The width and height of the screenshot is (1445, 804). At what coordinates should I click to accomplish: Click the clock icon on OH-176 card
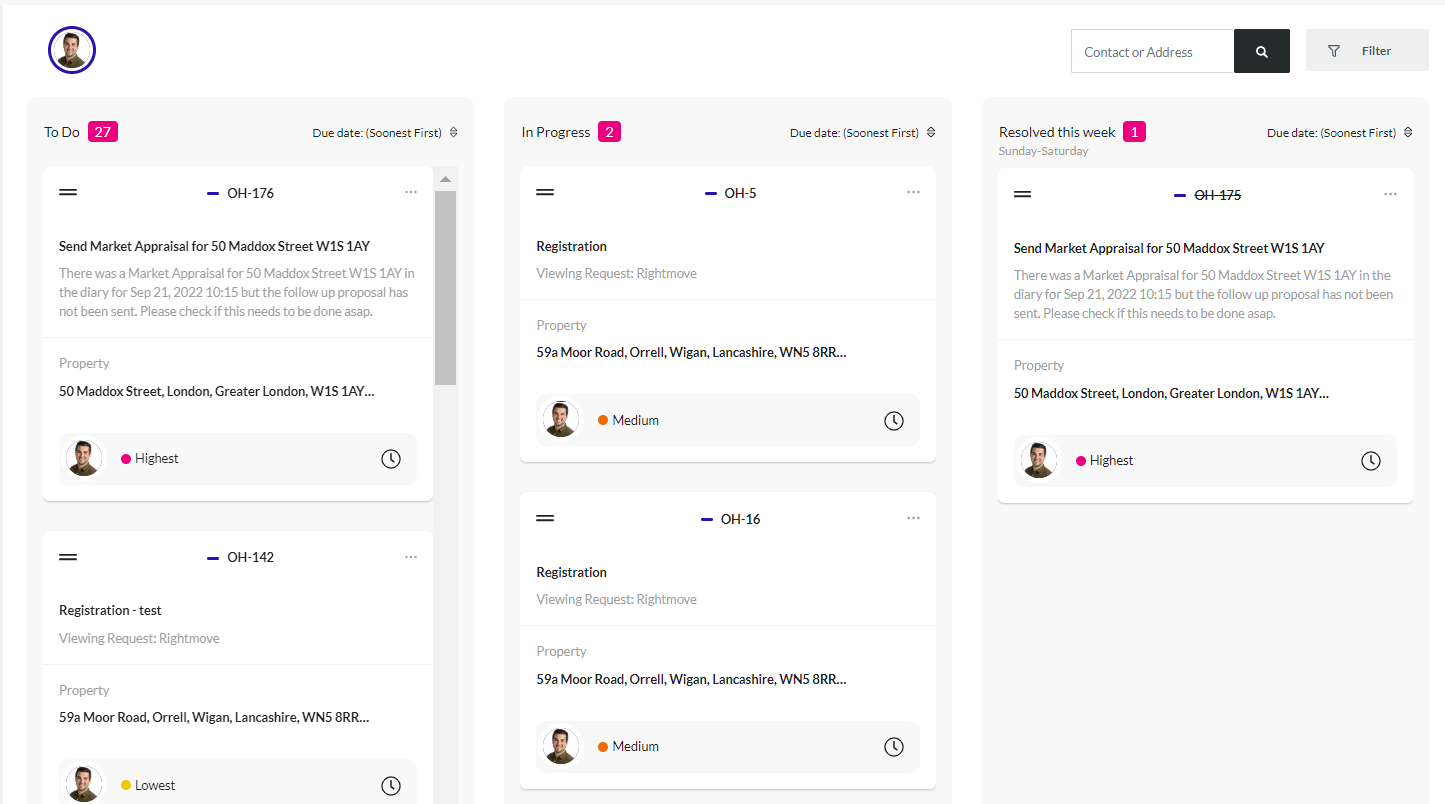pyautogui.click(x=391, y=459)
